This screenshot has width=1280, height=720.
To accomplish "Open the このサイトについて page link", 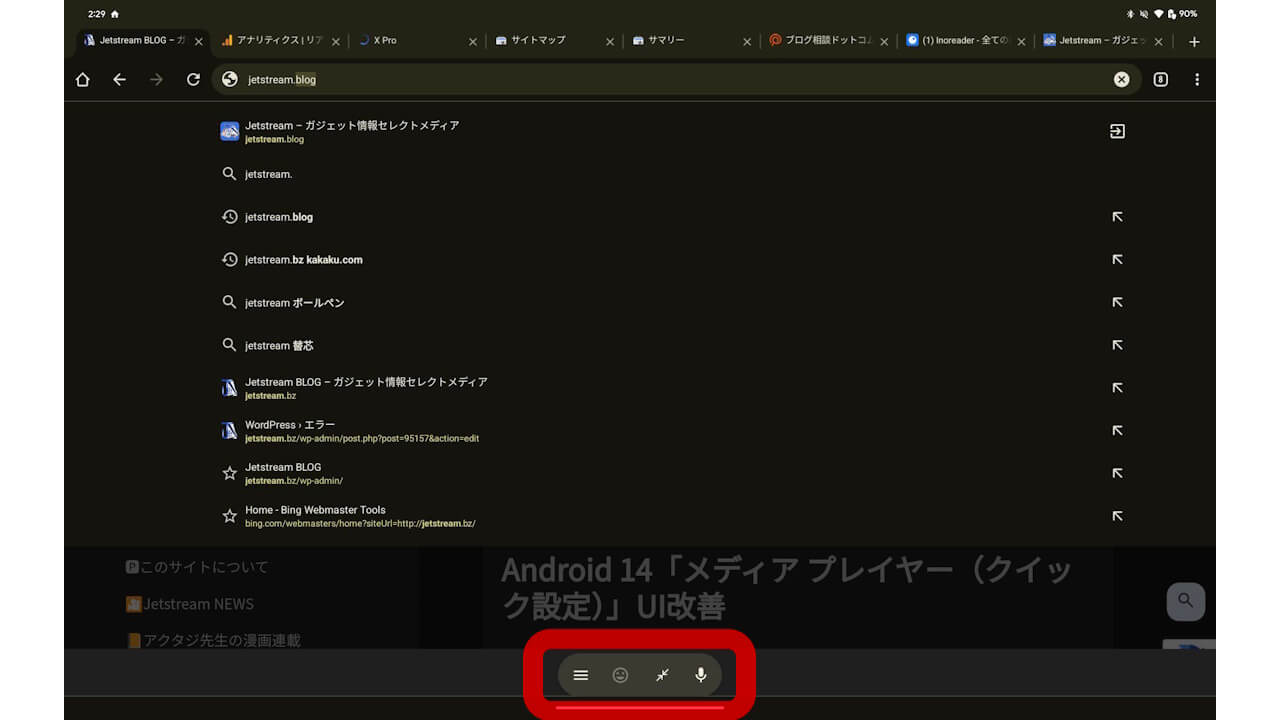I will click(x=197, y=567).
